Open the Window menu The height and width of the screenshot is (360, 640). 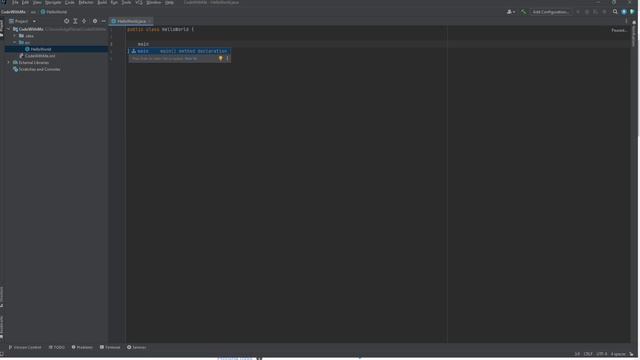point(154,2)
